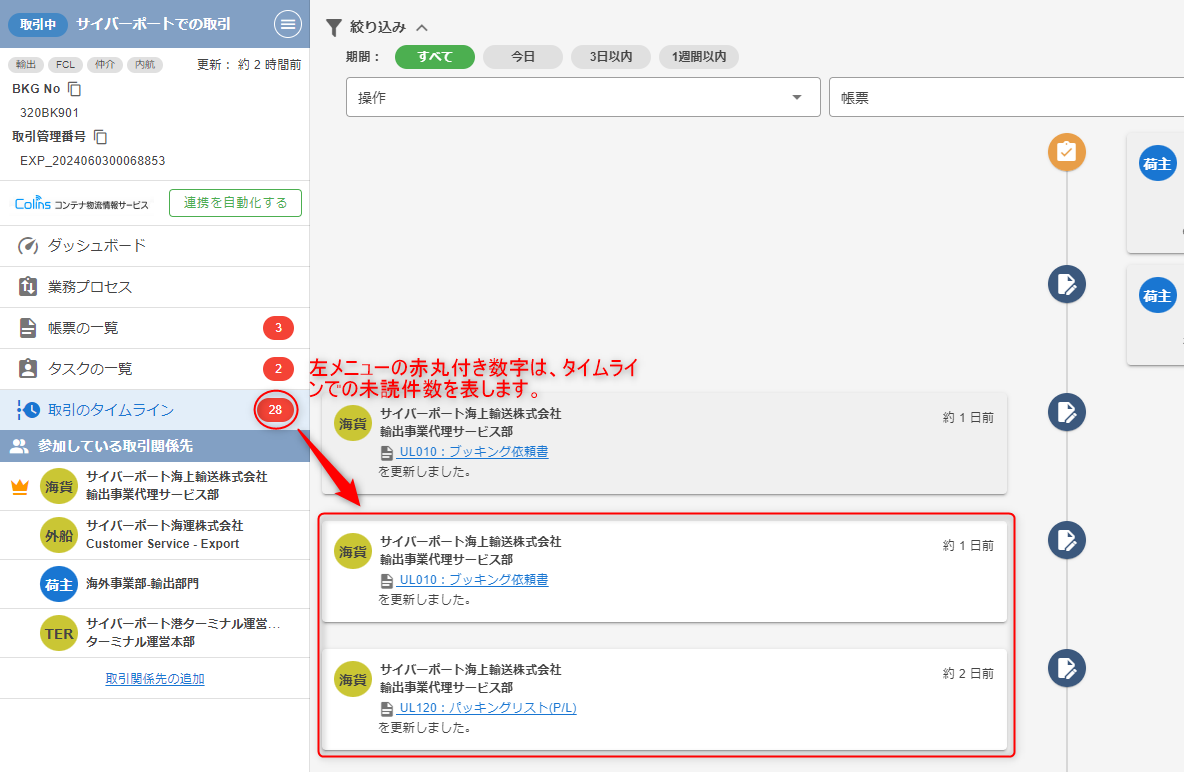Open the 帳票 filter combo box
Screen dimensions: 1184x772
(1005, 98)
